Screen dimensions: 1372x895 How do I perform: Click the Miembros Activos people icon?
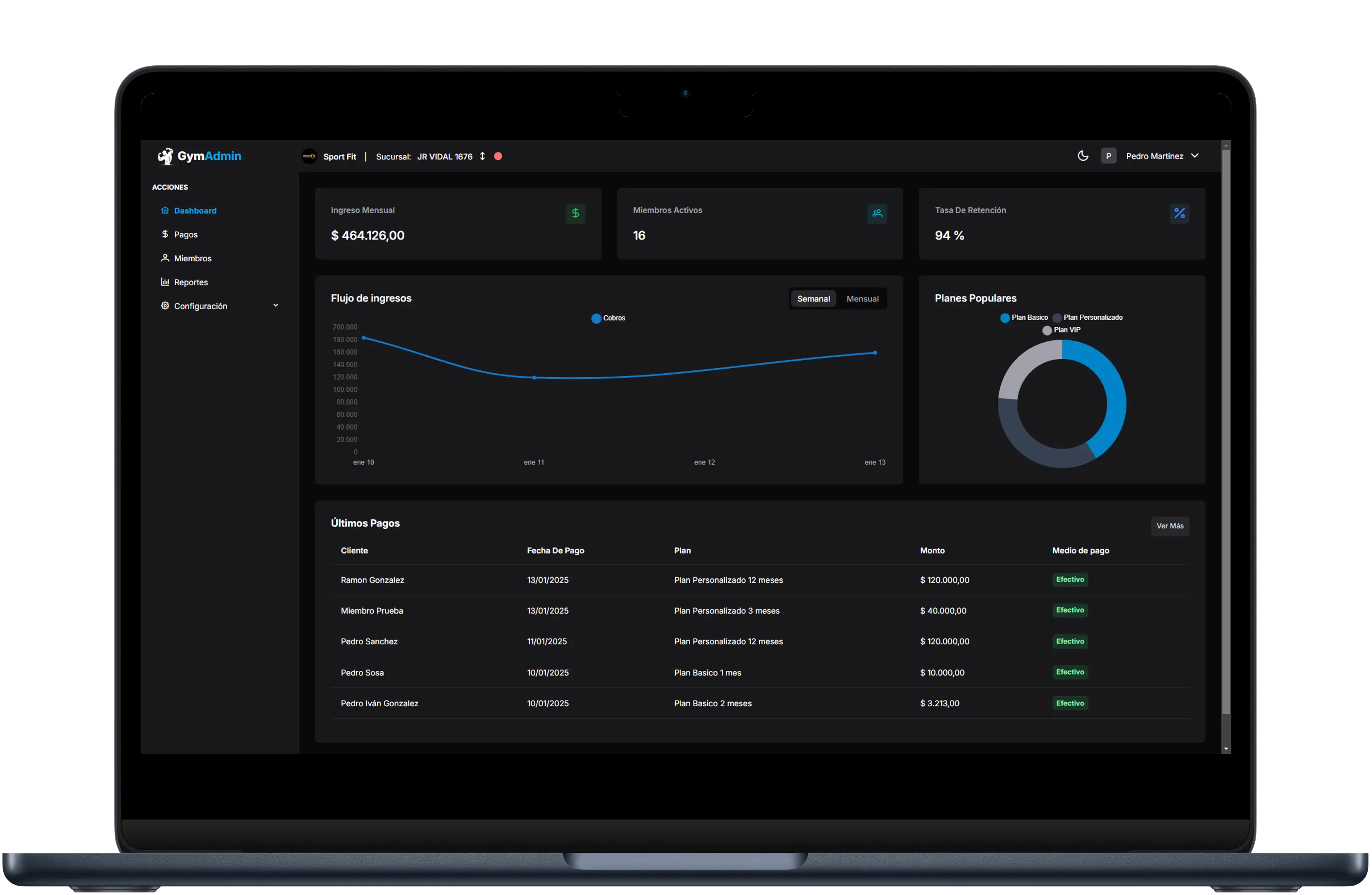[x=878, y=214]
